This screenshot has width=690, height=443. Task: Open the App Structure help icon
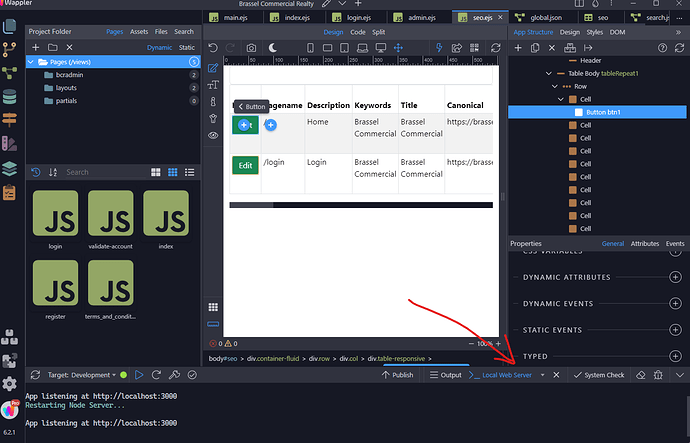coord(662,48)
